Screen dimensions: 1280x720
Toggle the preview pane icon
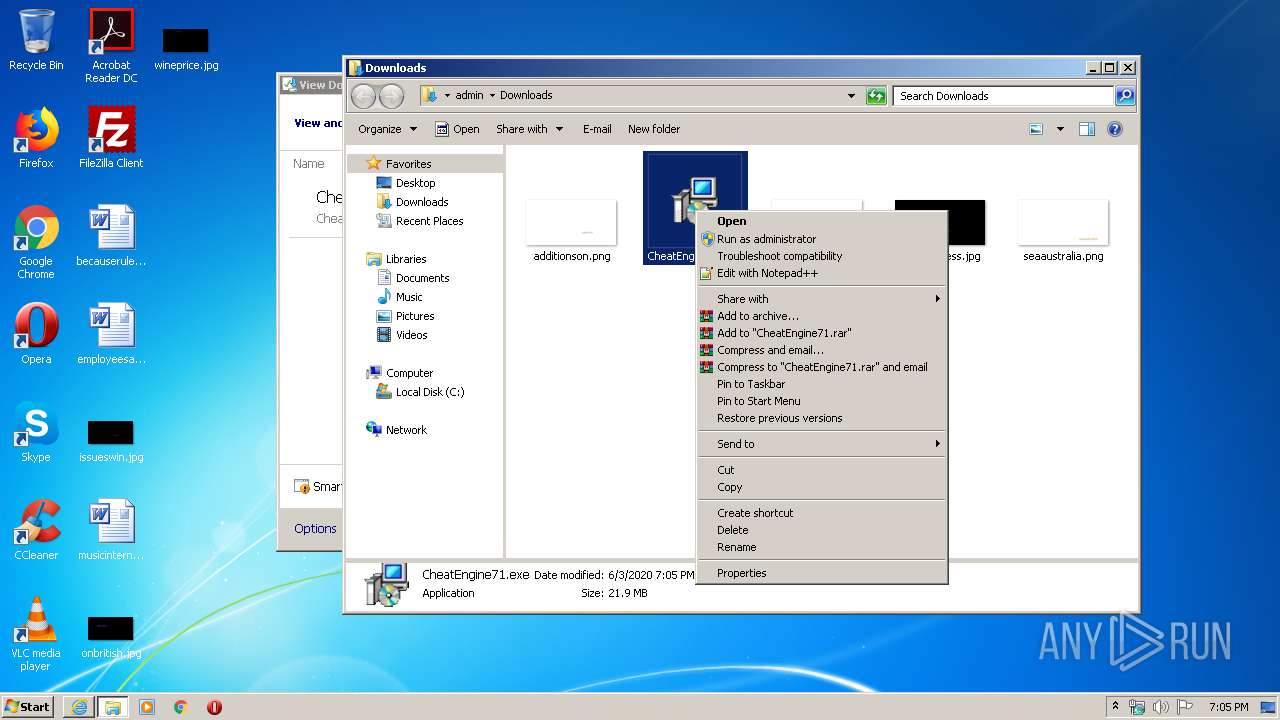(1087, 129)
